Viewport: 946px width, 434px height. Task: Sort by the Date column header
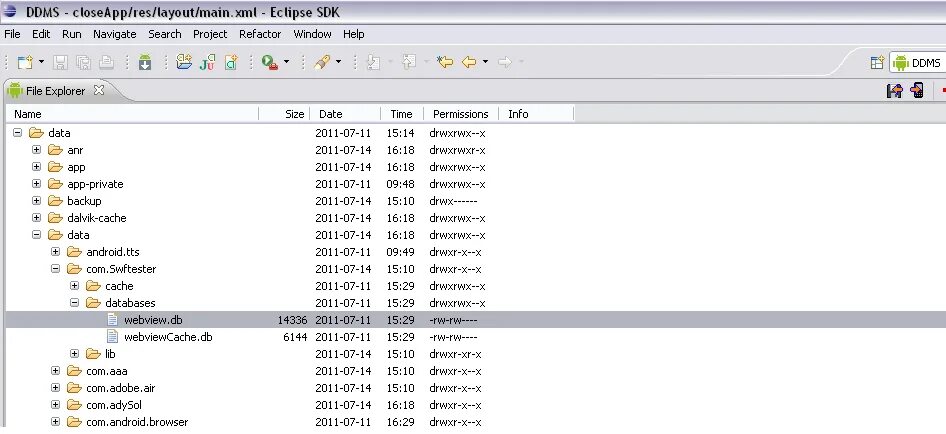(345, 114)
